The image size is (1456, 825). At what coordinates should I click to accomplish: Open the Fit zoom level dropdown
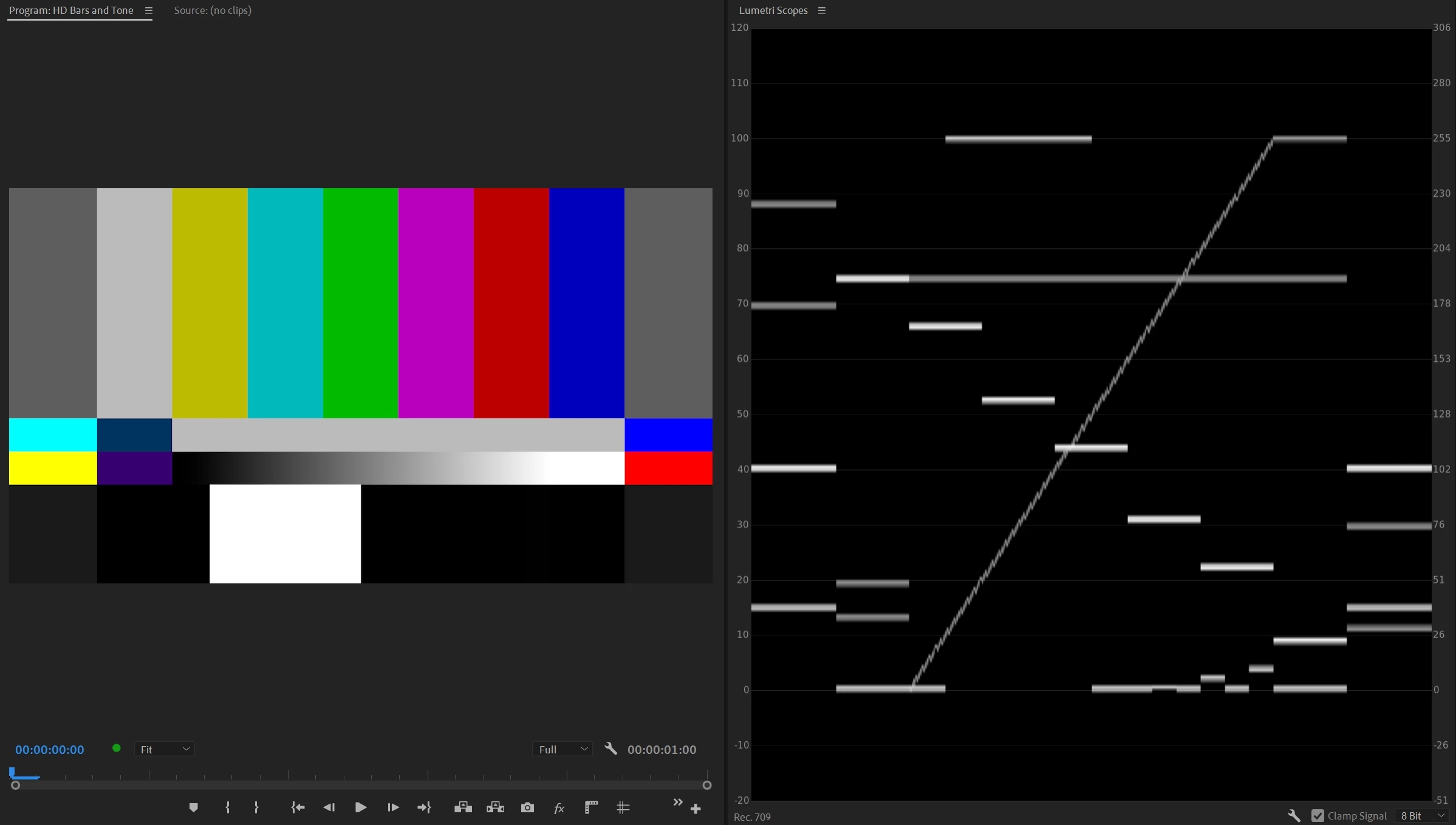click(164, 749)
